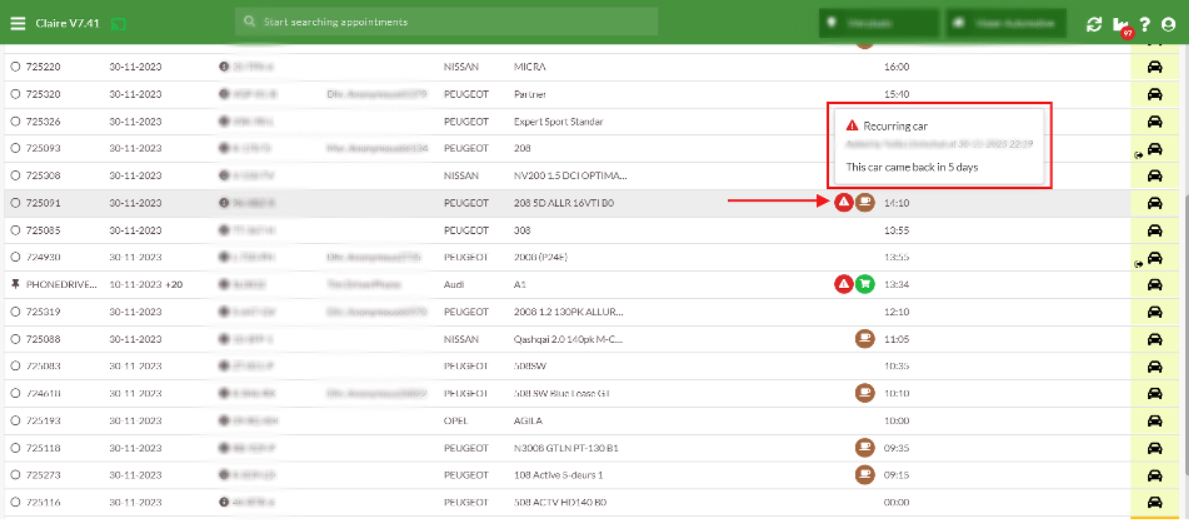Click the green shopping cart icon on Audi A1 row
The width and height of the screenshot is (1189, 526).
click(x=864, y=284)
